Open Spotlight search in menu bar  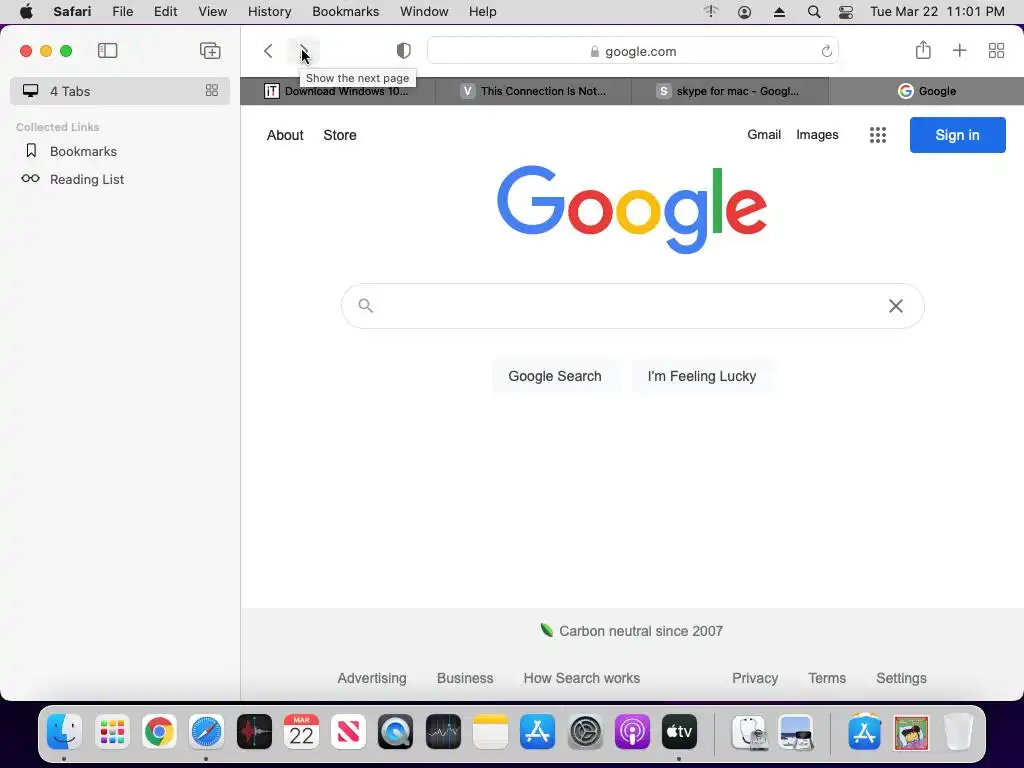click(x=814, y=12)
